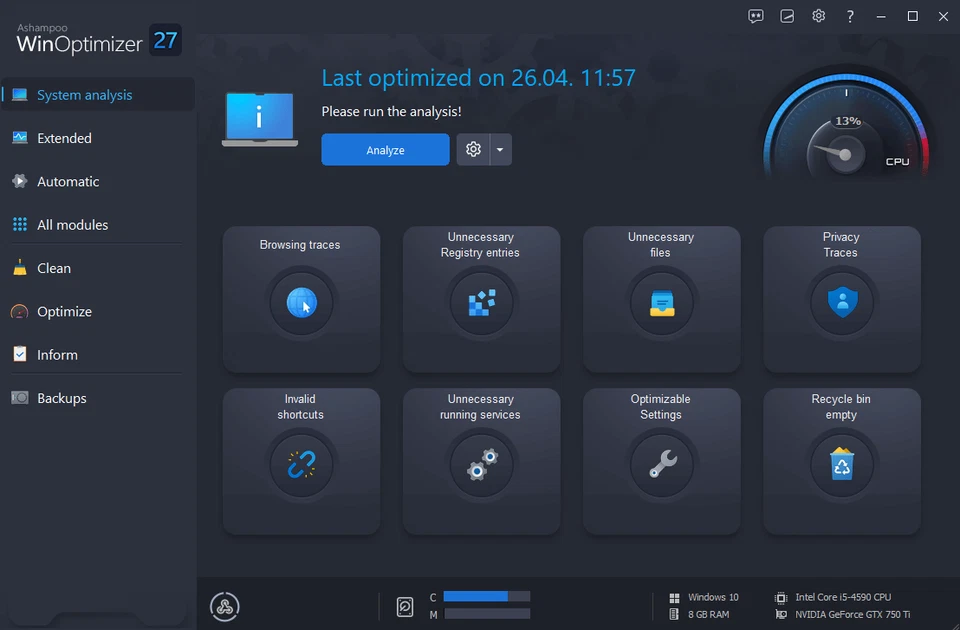The width and height of the screenshot is (960, 630).
Task: Click the Unnecessary Registry entries icon
Action: click(481, 302)
